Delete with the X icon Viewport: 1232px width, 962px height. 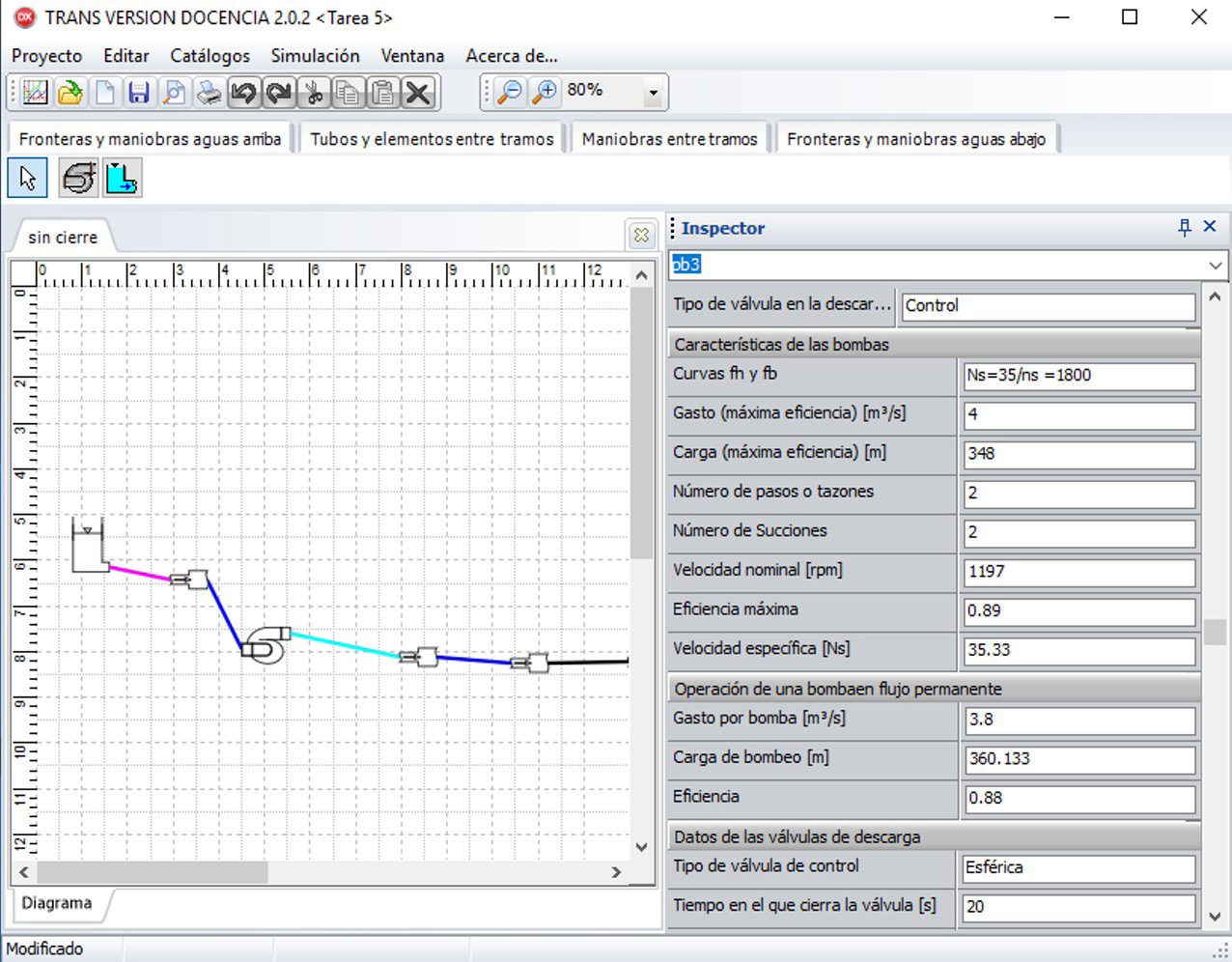pyautogui.click(x=417, y=93)
